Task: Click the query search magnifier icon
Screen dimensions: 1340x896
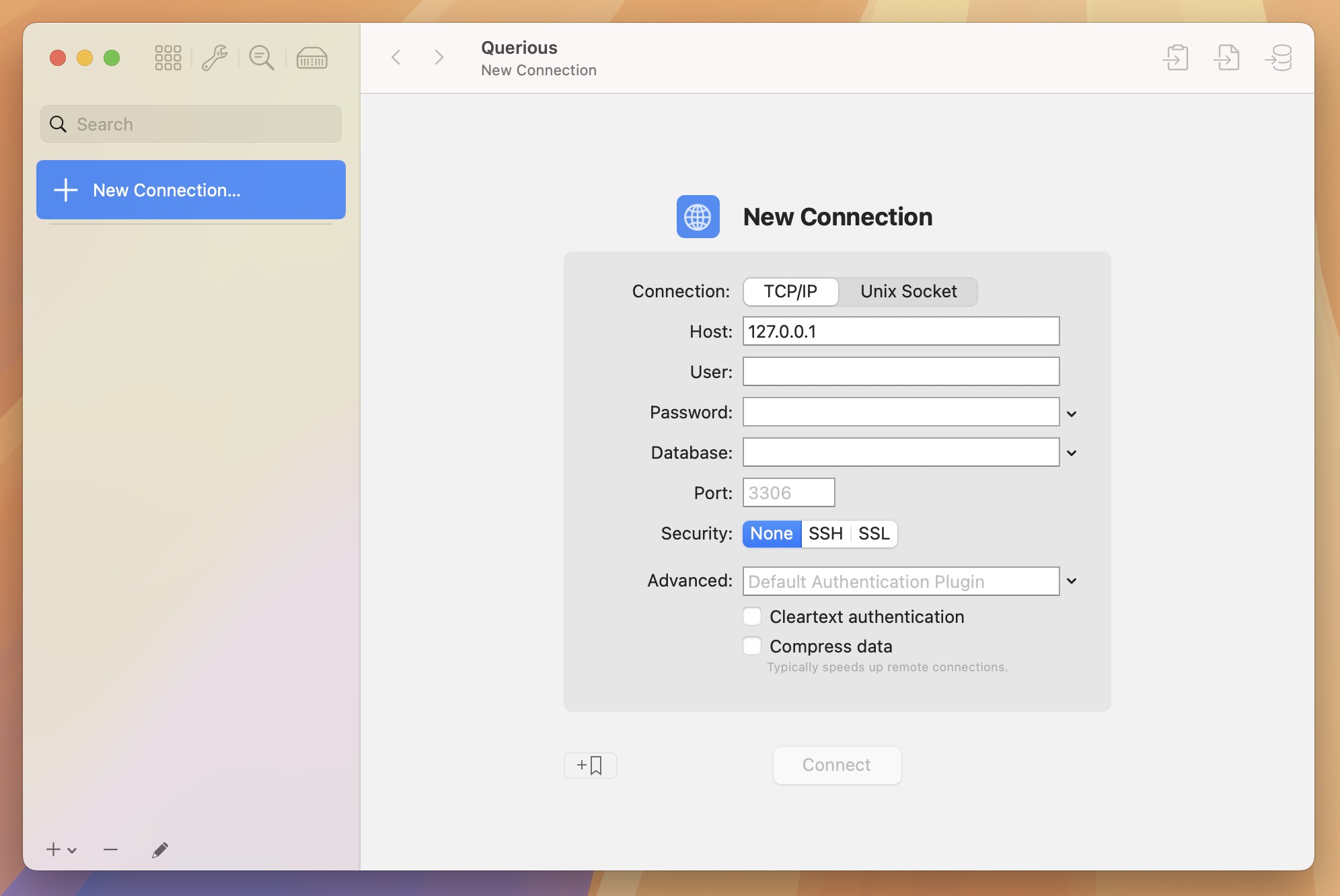Action: pyautogui.click(x=261, y=58)
